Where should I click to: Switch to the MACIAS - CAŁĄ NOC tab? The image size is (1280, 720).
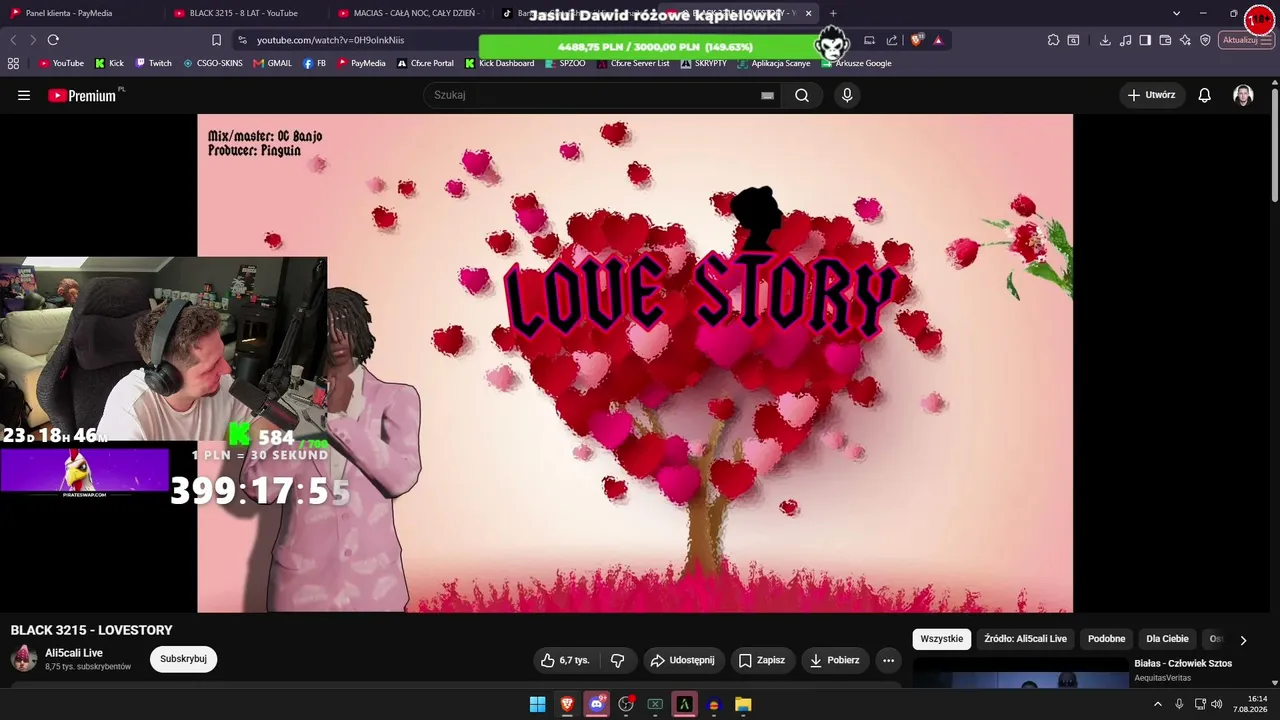(410, 13)
